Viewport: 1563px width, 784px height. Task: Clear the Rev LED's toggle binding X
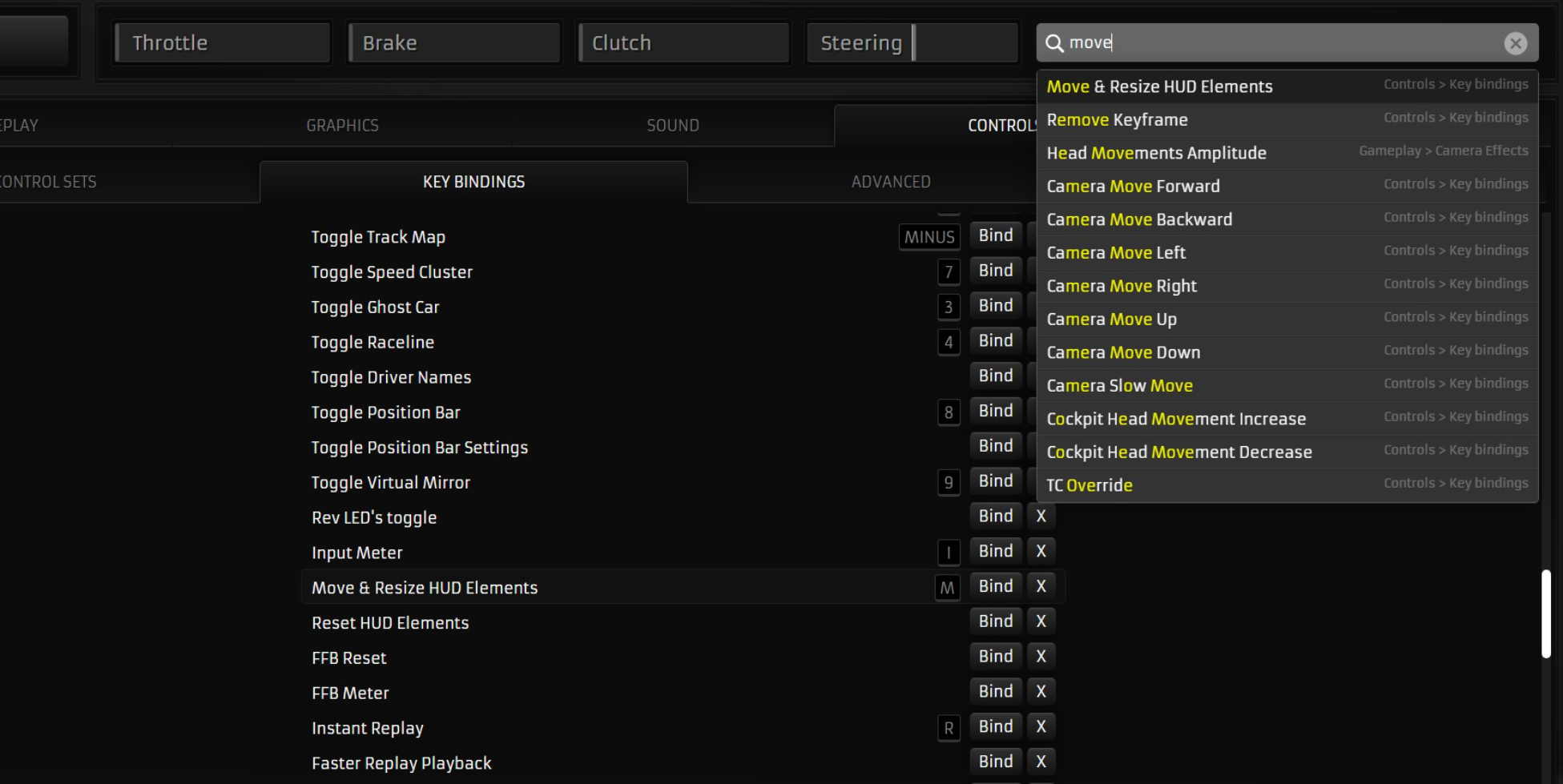tap(1041, 516)
